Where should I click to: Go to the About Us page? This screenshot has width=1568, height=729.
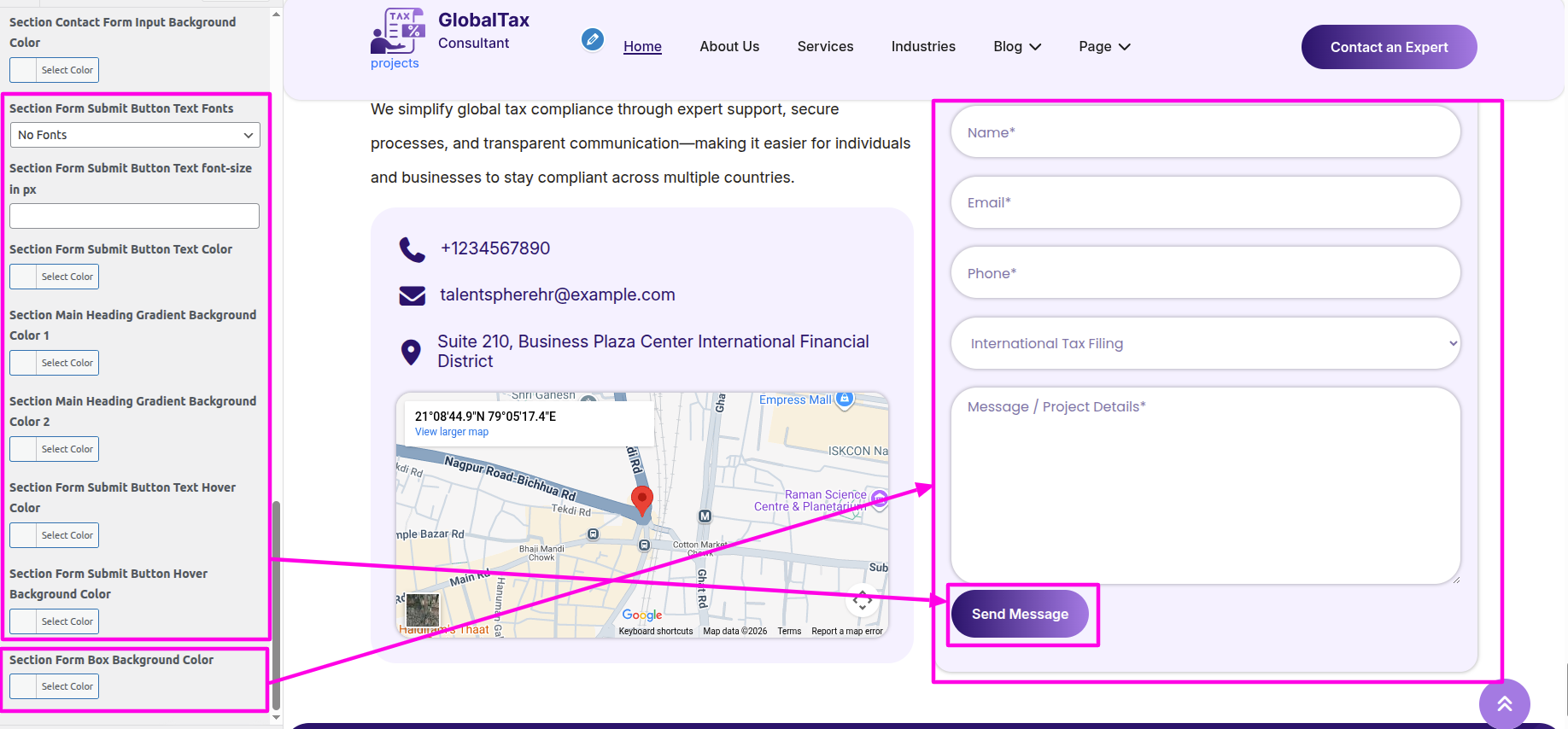(728, 47)
